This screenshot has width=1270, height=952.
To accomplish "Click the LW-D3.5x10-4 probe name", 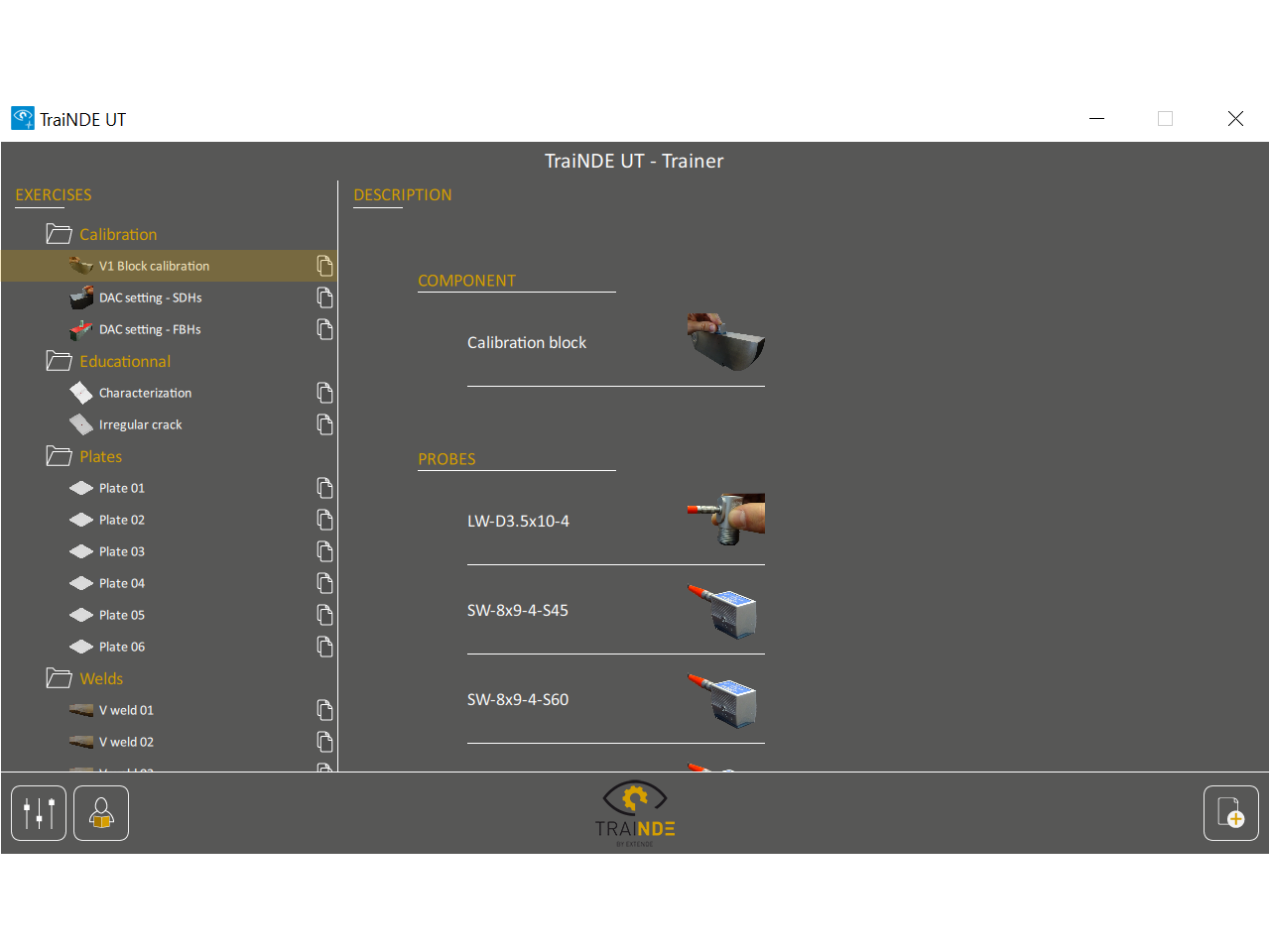I will point(518,521).
